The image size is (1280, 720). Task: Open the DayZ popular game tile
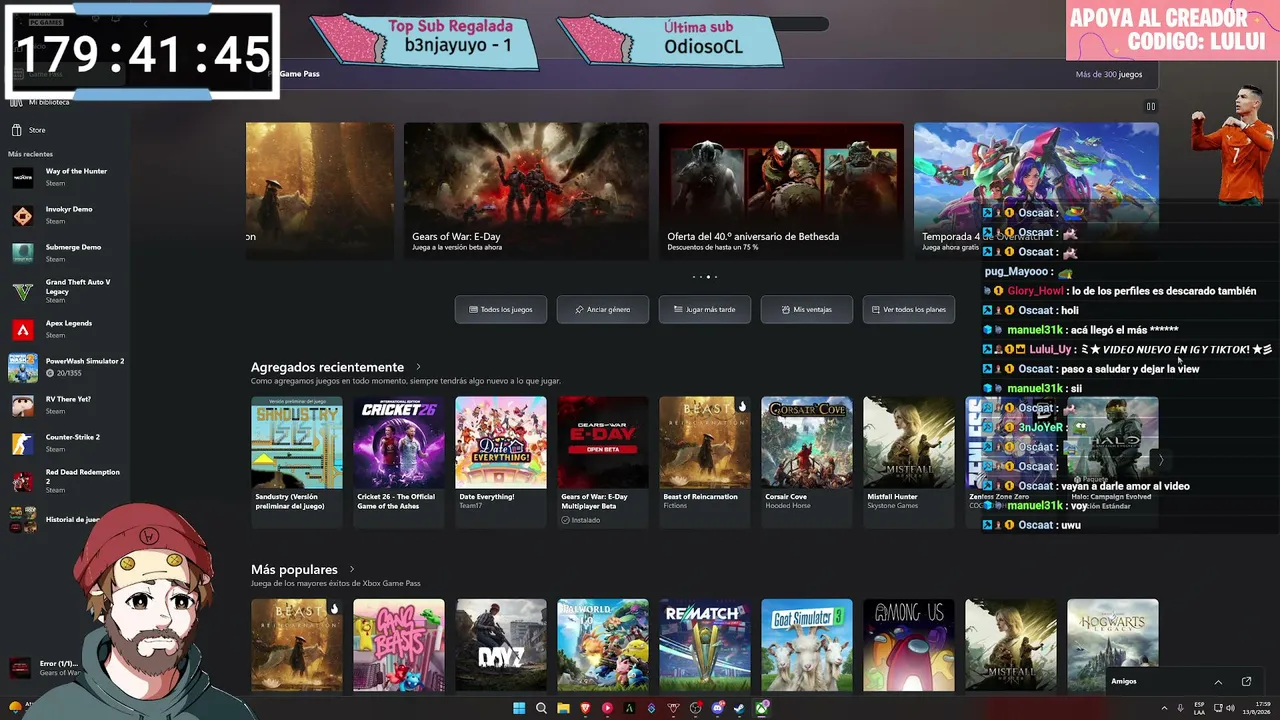point(501,645)
